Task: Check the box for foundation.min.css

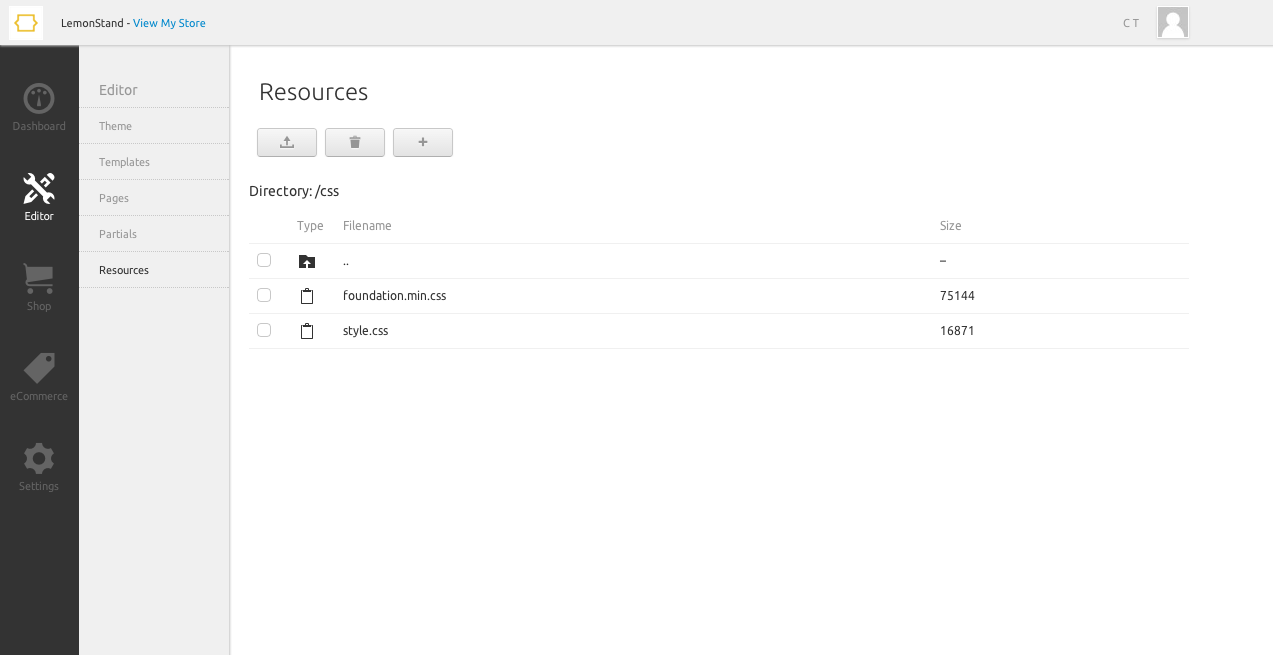Action: point(264,296)
